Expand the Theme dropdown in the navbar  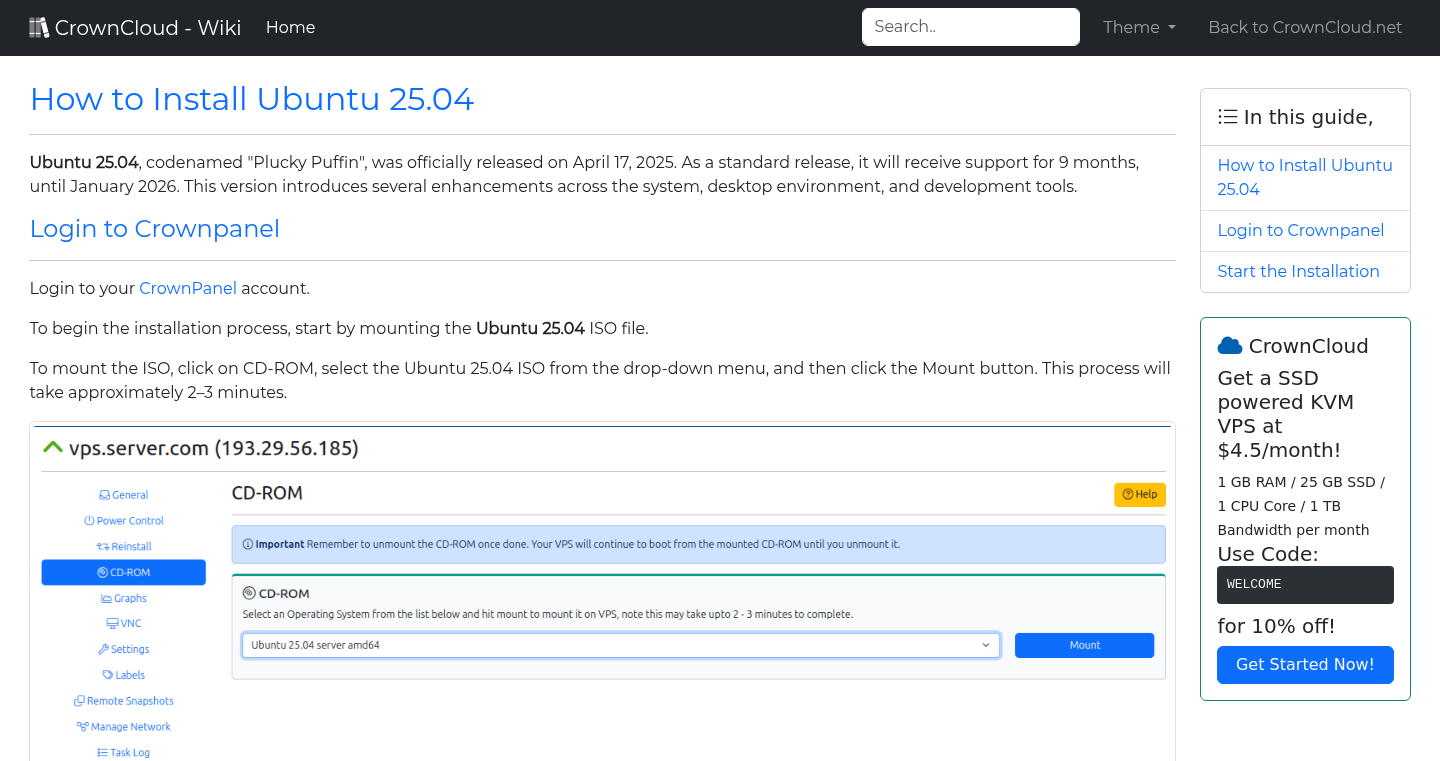tap(1139, 27)
